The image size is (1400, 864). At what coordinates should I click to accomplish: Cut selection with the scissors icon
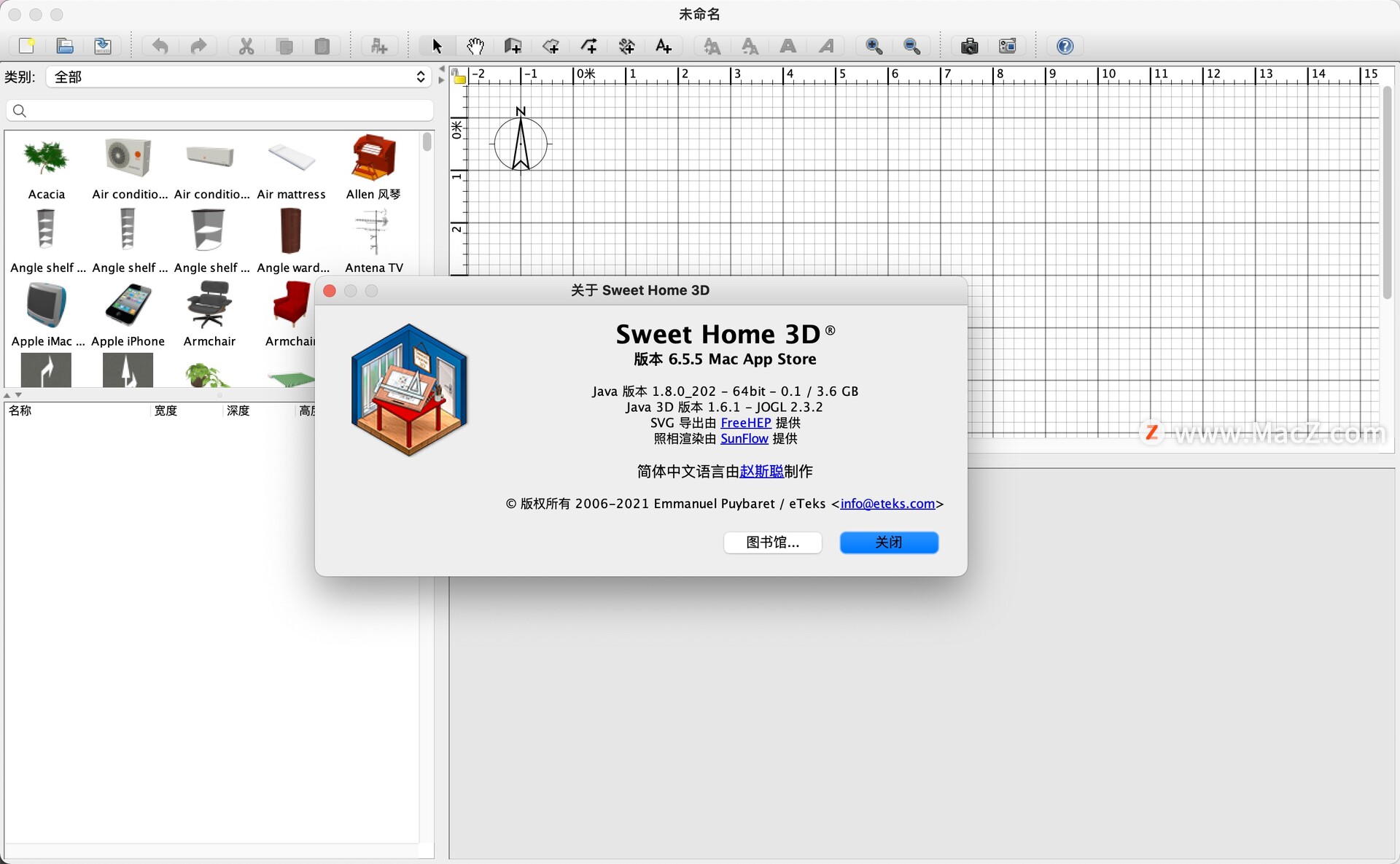(x=246, y=46)
